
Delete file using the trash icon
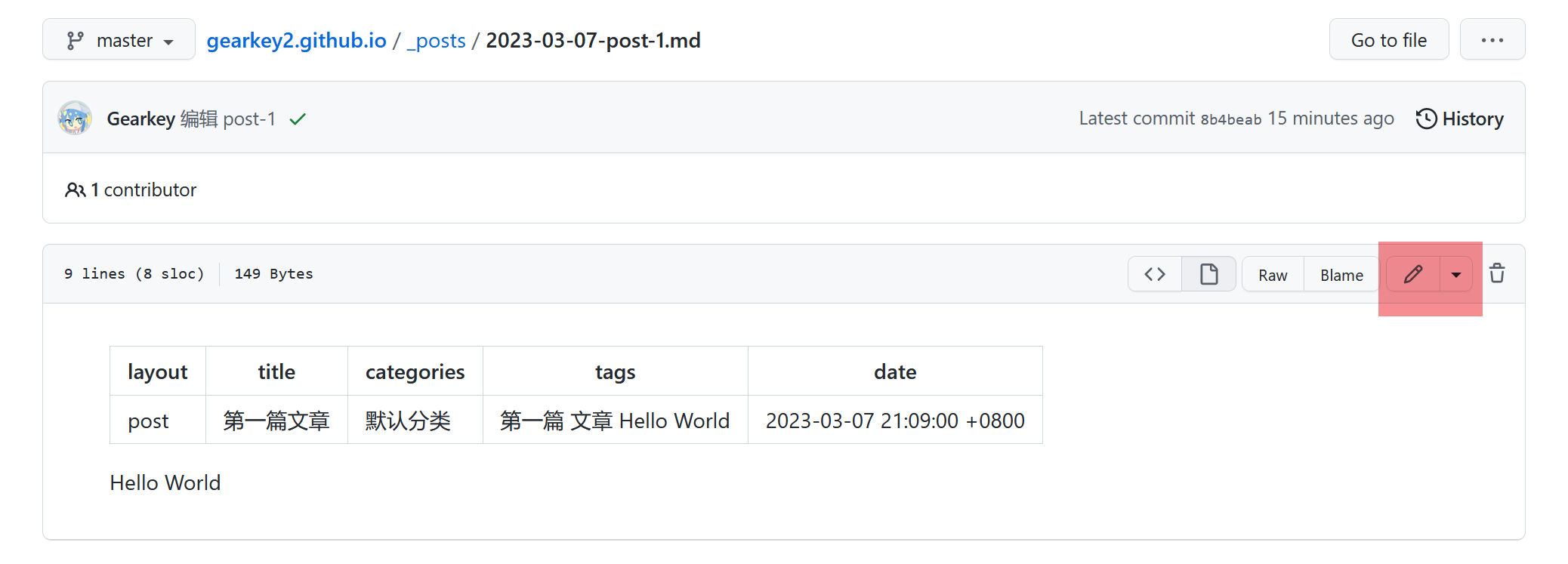point(1497,273)
